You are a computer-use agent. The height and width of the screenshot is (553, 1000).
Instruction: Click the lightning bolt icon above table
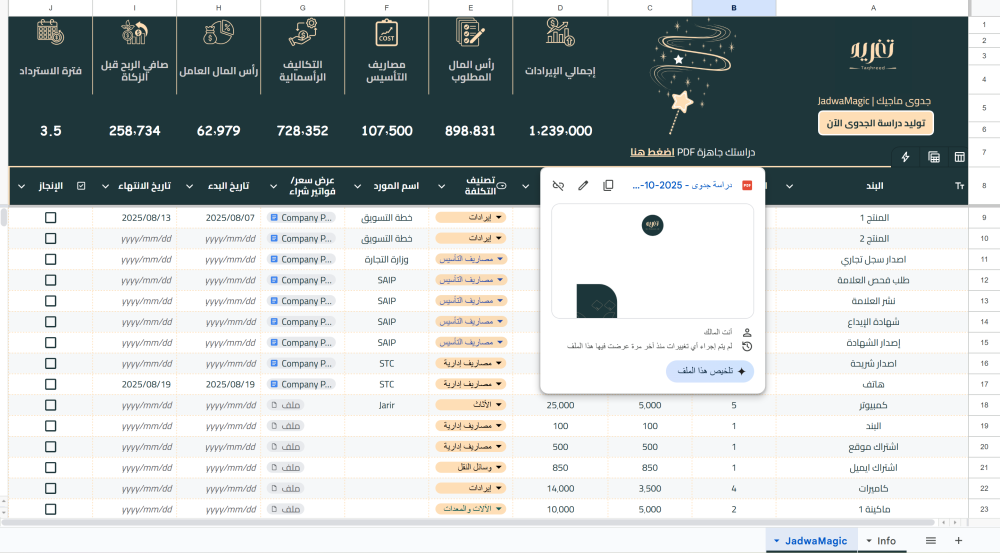click(x=906, y=157)
